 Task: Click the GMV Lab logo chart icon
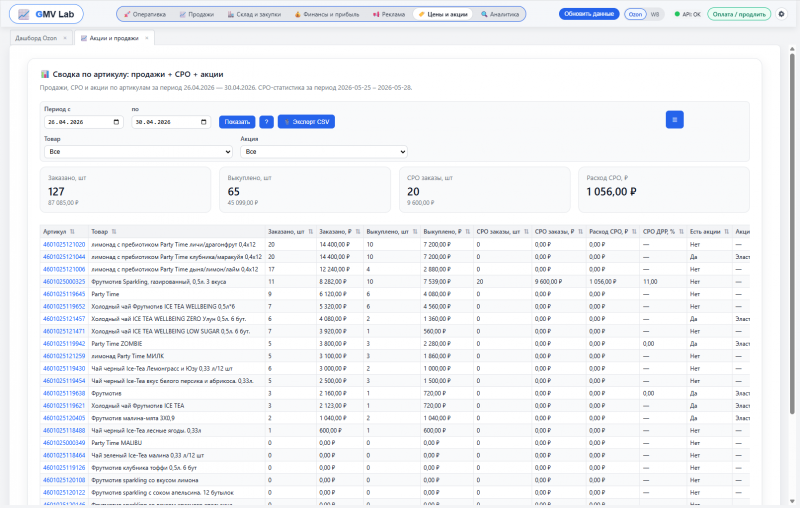pyautogui.click(x=24, y=14)
